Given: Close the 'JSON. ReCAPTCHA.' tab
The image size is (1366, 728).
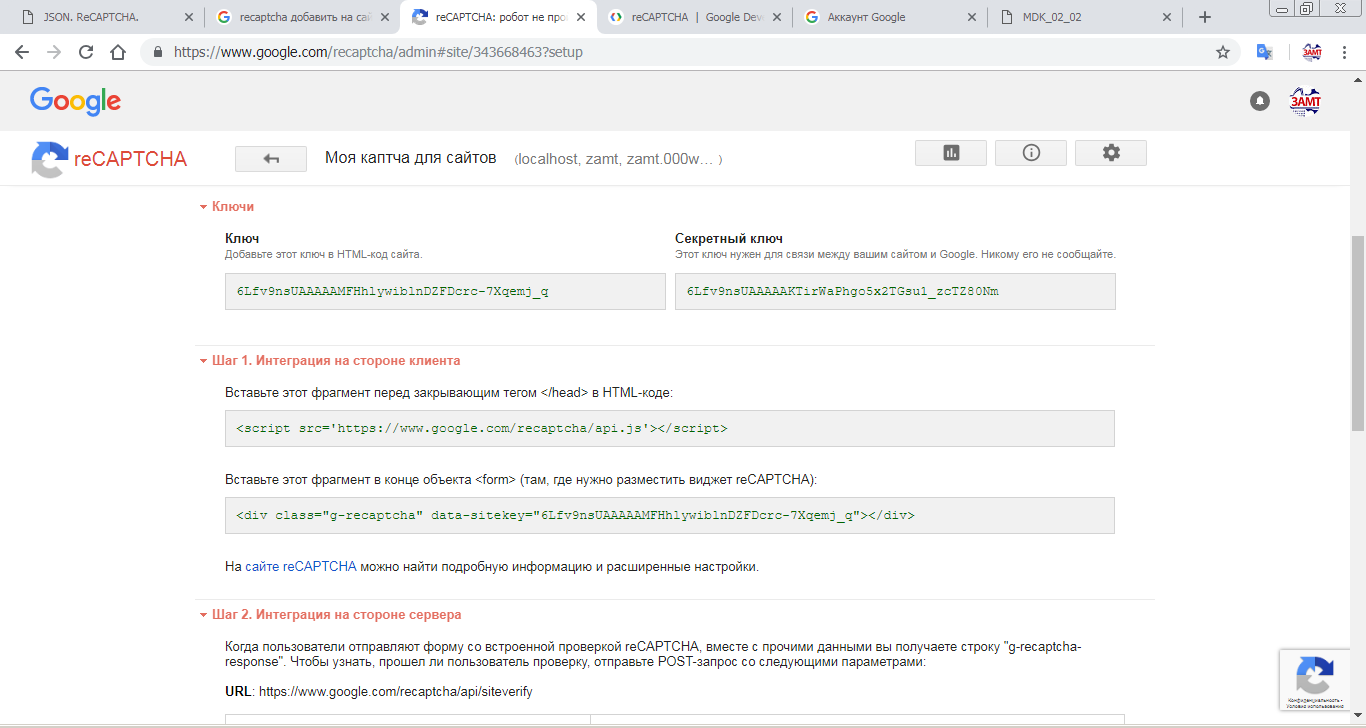Looking at the screenshot, I should pyautogui.click(x=189, y=17).
